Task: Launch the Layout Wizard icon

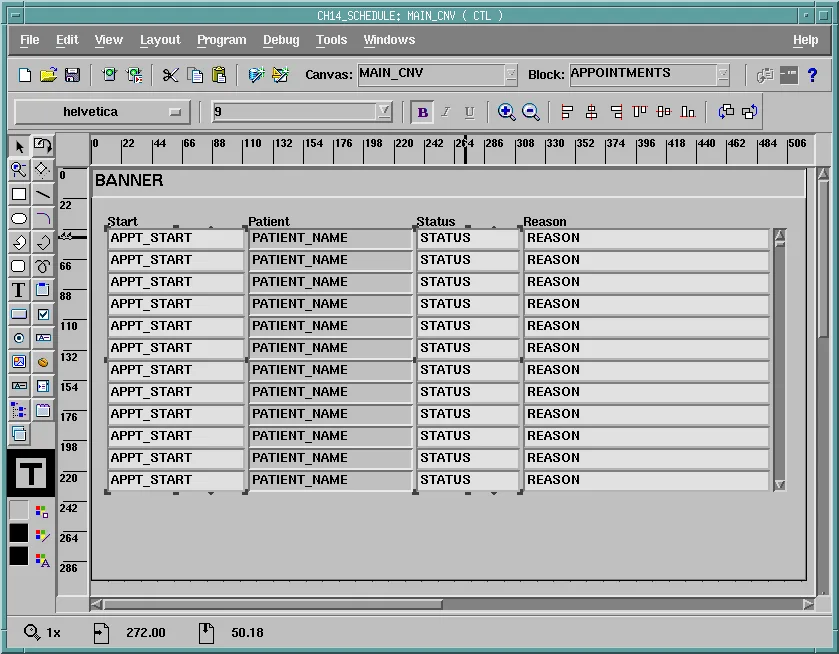Action: coord(280,74)
